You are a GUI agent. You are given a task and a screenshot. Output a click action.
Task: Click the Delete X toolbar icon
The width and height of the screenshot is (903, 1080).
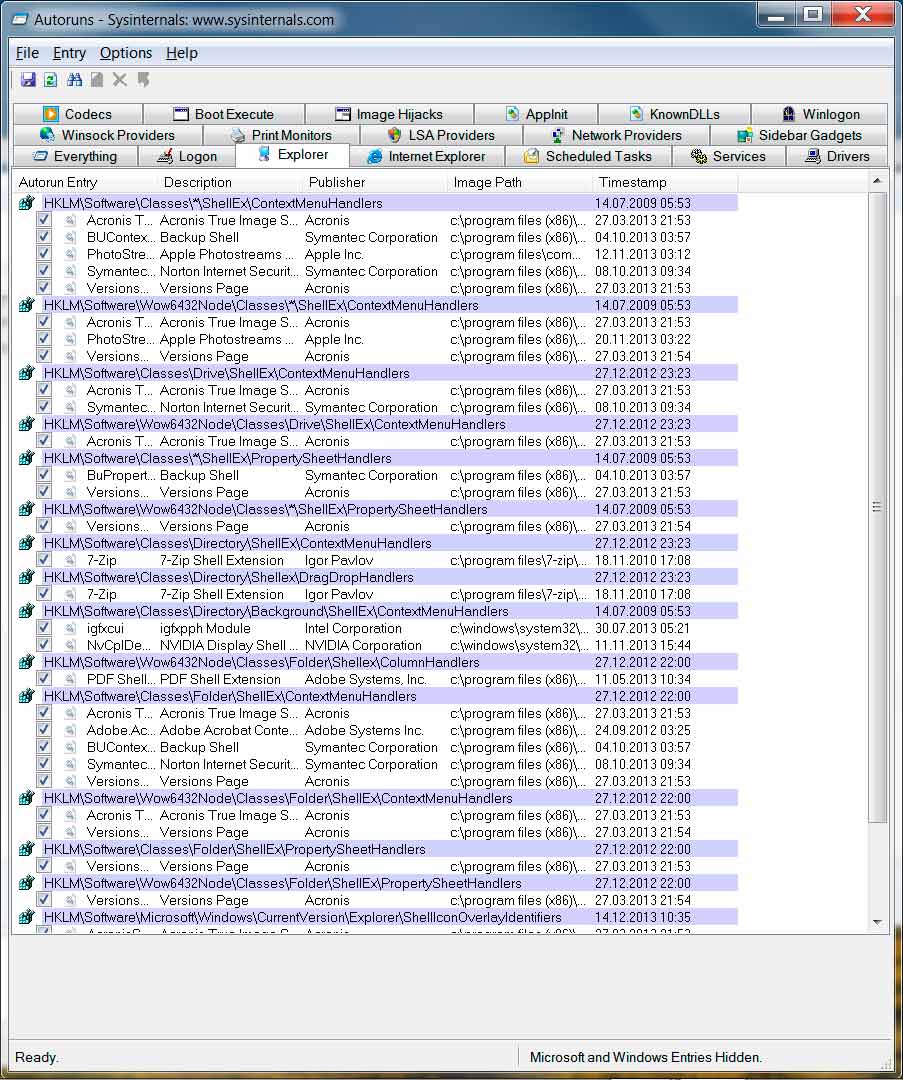120,80
